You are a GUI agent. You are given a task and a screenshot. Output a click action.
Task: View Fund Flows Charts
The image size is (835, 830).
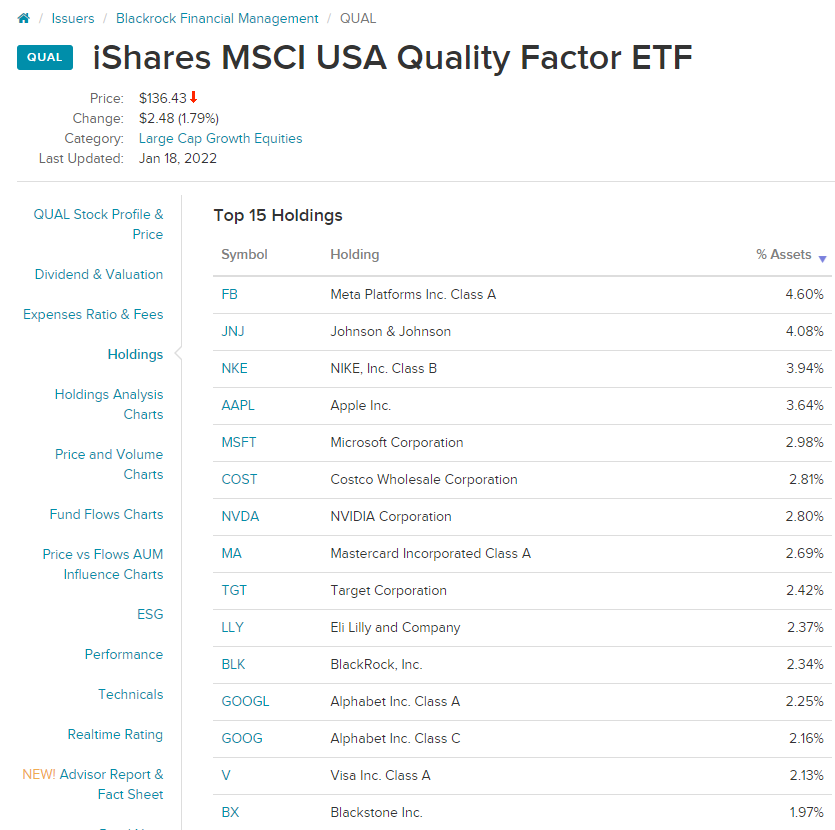tap(106, 514)
